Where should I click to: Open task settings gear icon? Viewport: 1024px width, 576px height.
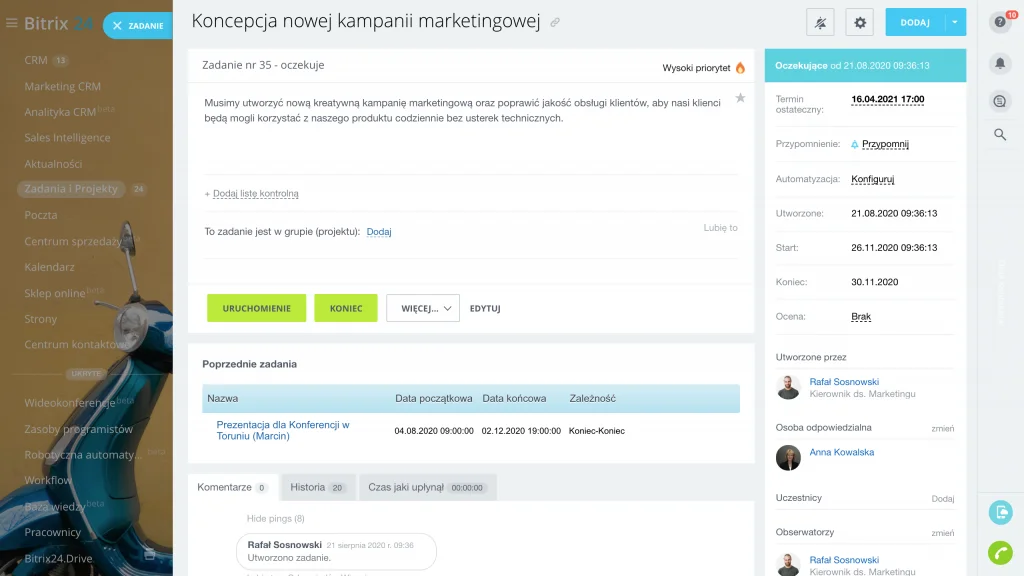pyautogui.click(x=859, y=22)
